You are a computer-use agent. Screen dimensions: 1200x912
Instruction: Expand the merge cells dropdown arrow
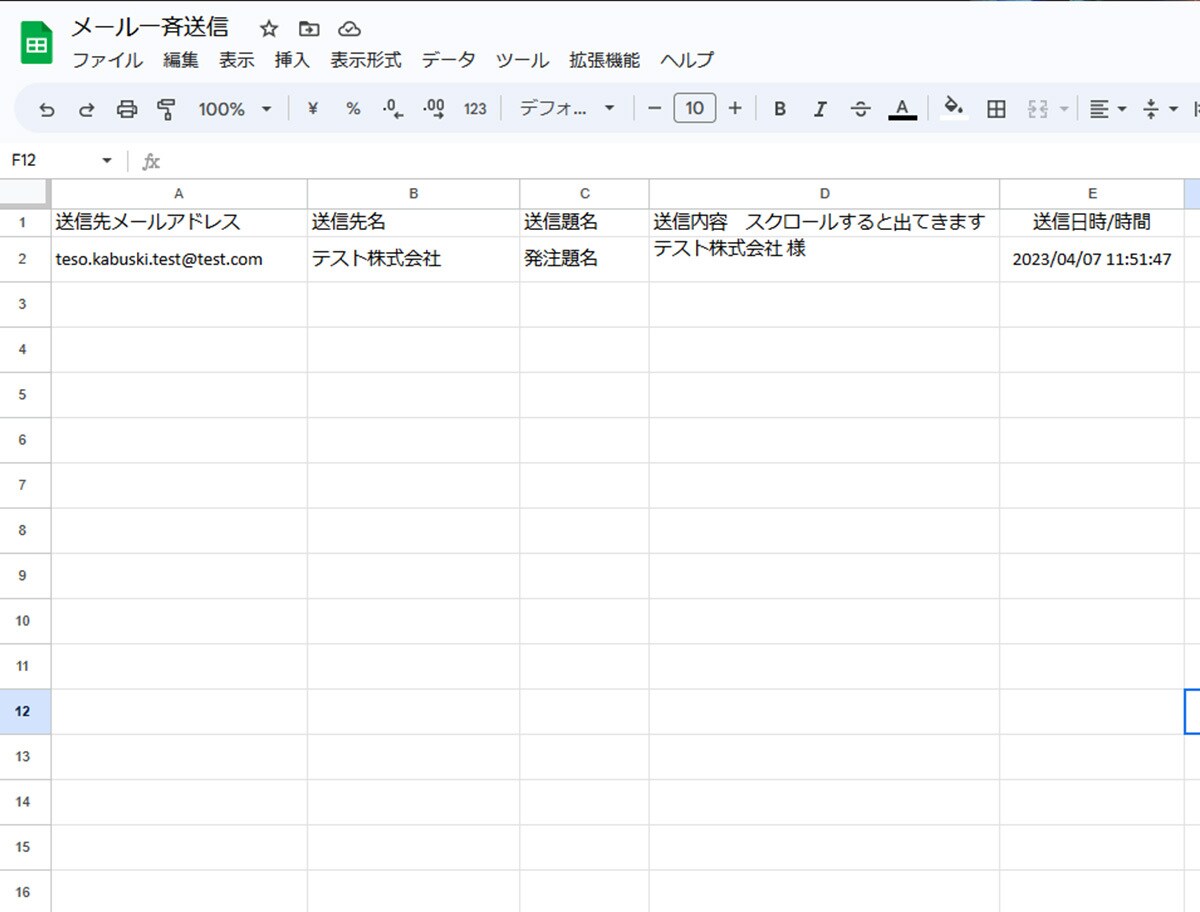(1064, 109)
